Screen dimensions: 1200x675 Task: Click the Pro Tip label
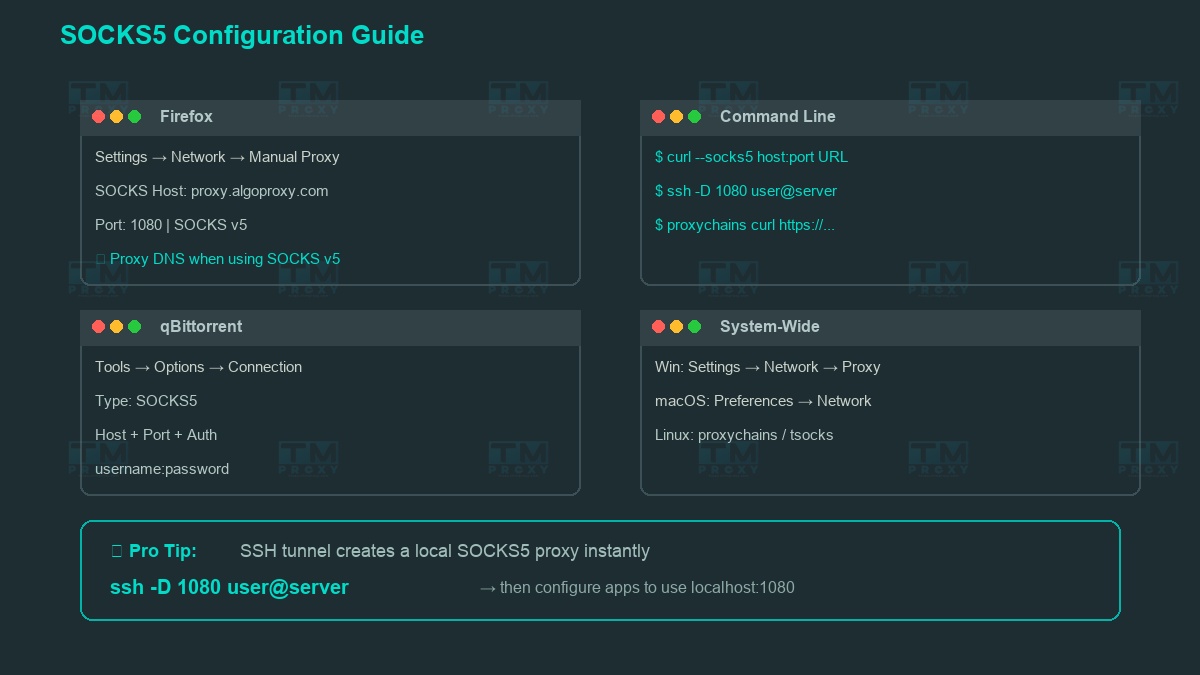(x=162, y=551)
